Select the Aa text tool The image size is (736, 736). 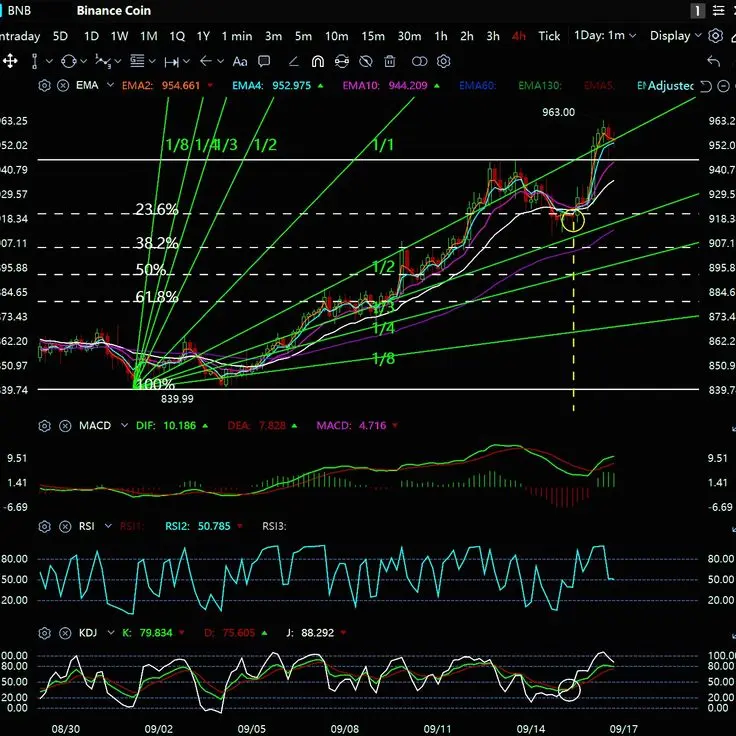click(x=240, y=61)
